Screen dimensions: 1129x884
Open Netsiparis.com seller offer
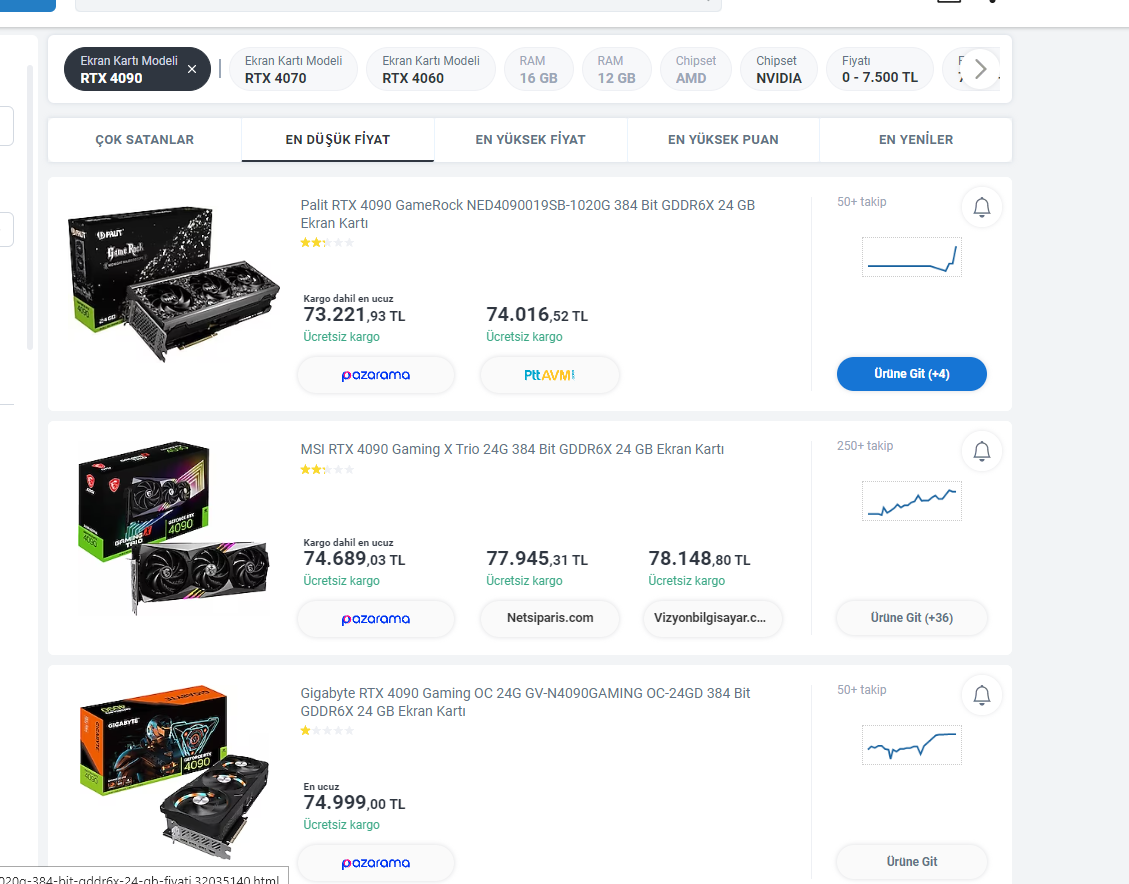550,618
